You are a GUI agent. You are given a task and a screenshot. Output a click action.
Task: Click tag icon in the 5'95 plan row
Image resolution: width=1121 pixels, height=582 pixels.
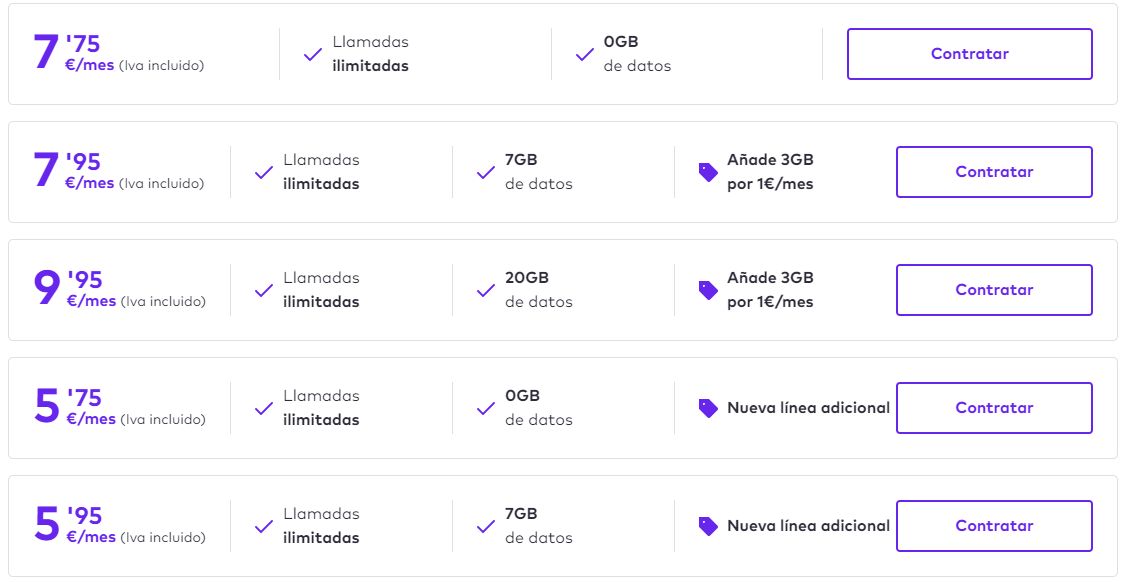click(x=708, y=526)
